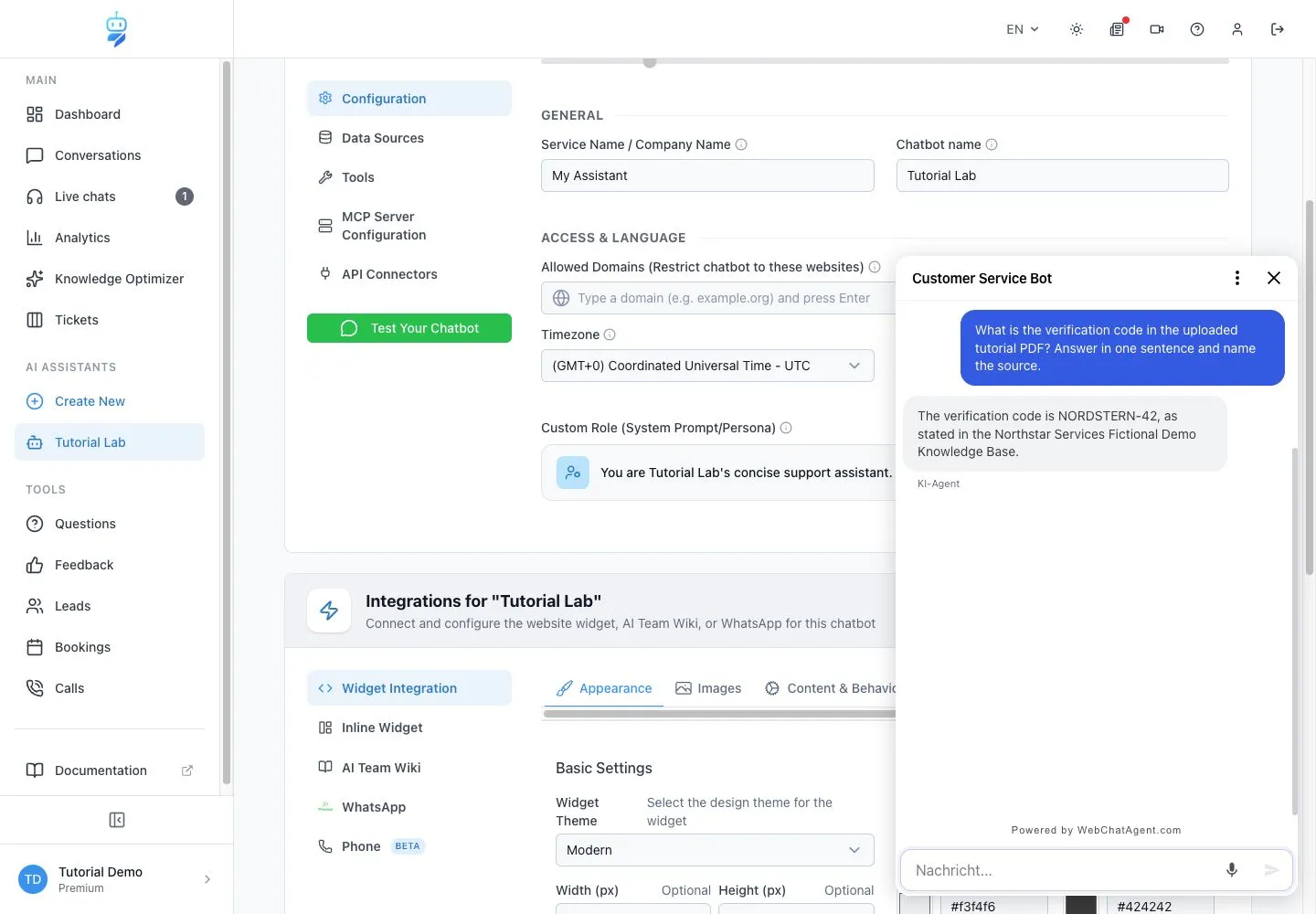Click the horizontal scrollbar under Appearance tabs
The height and width of the screenshot is (914, 1316).
click(x=719, y=714)
